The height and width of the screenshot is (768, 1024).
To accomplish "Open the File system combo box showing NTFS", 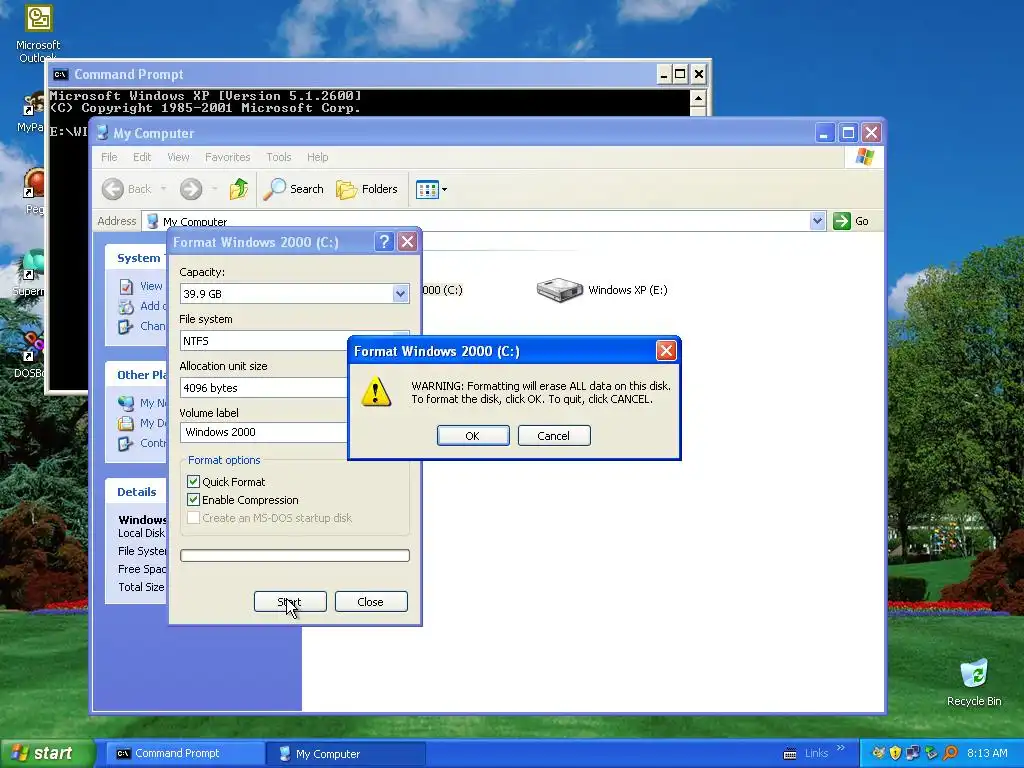I will pyautogui.click(x=264, y=341).
